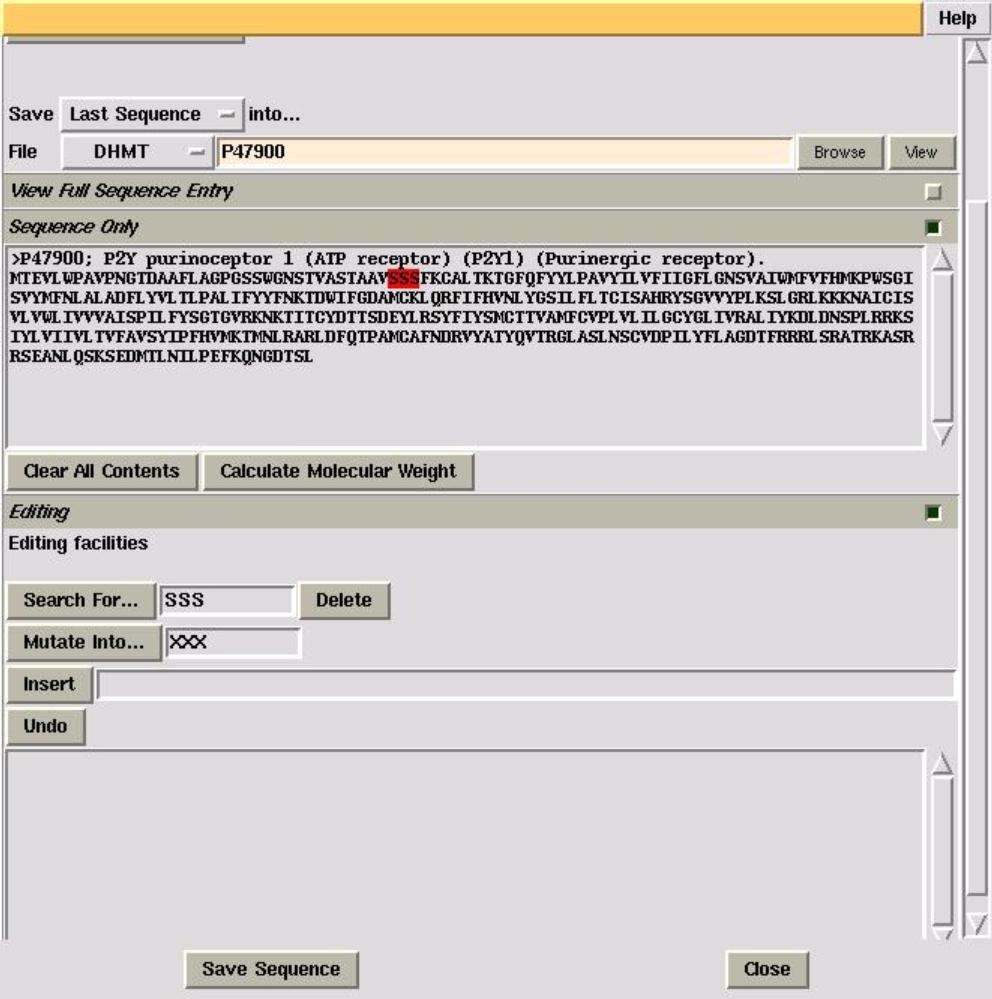Click the Save Sequence button
Viewport: 992px width, 999px height.
(271, 969)
